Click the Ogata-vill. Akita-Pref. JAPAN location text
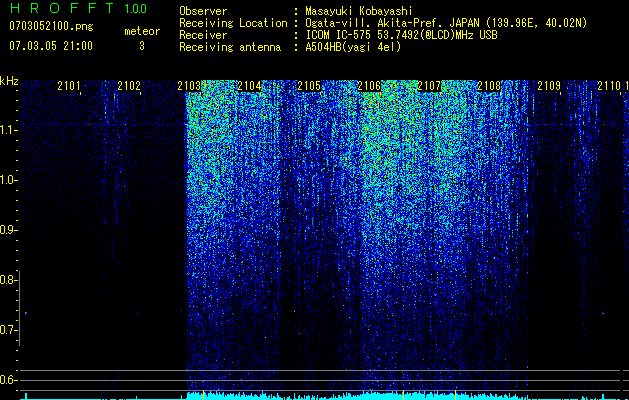Screen dimensions: 629x400 coord(446,23)
